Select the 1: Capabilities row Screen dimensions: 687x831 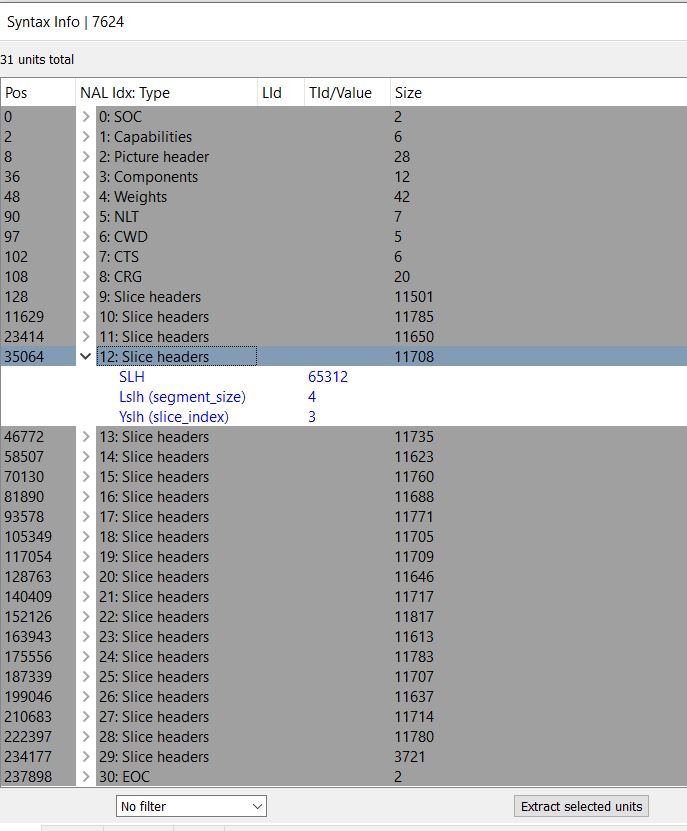tap(344, 137)
